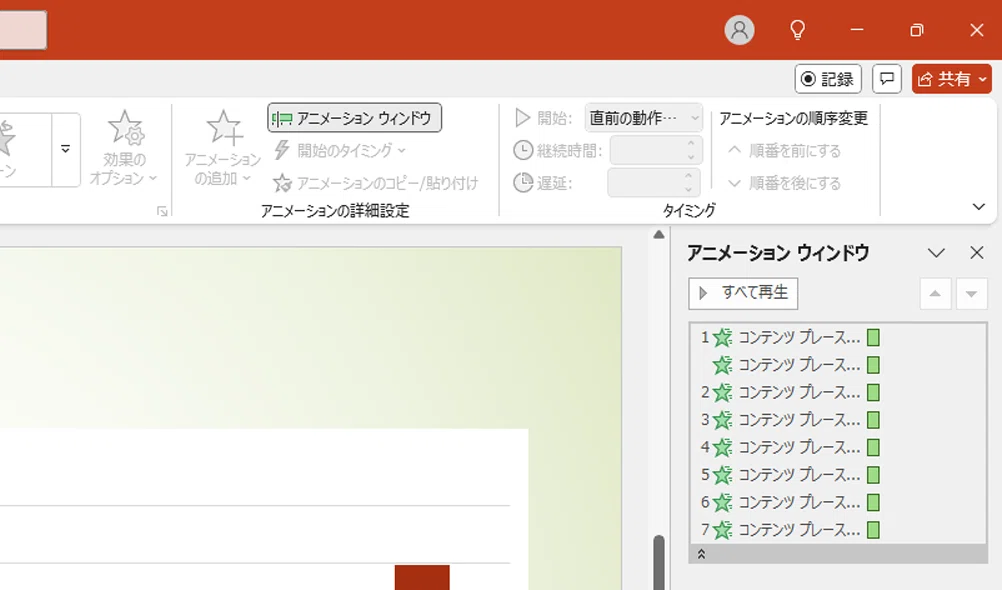
Task: Click the 記録 record button
Action: coord(828,79)
